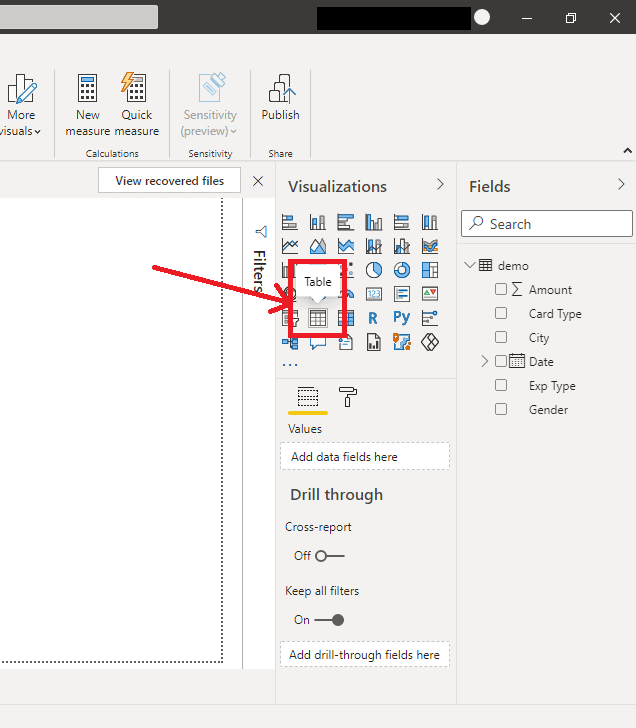Select the Area chart visual
Image resolution: width=636 pixels, height=728 pixels.
(318, 246)
